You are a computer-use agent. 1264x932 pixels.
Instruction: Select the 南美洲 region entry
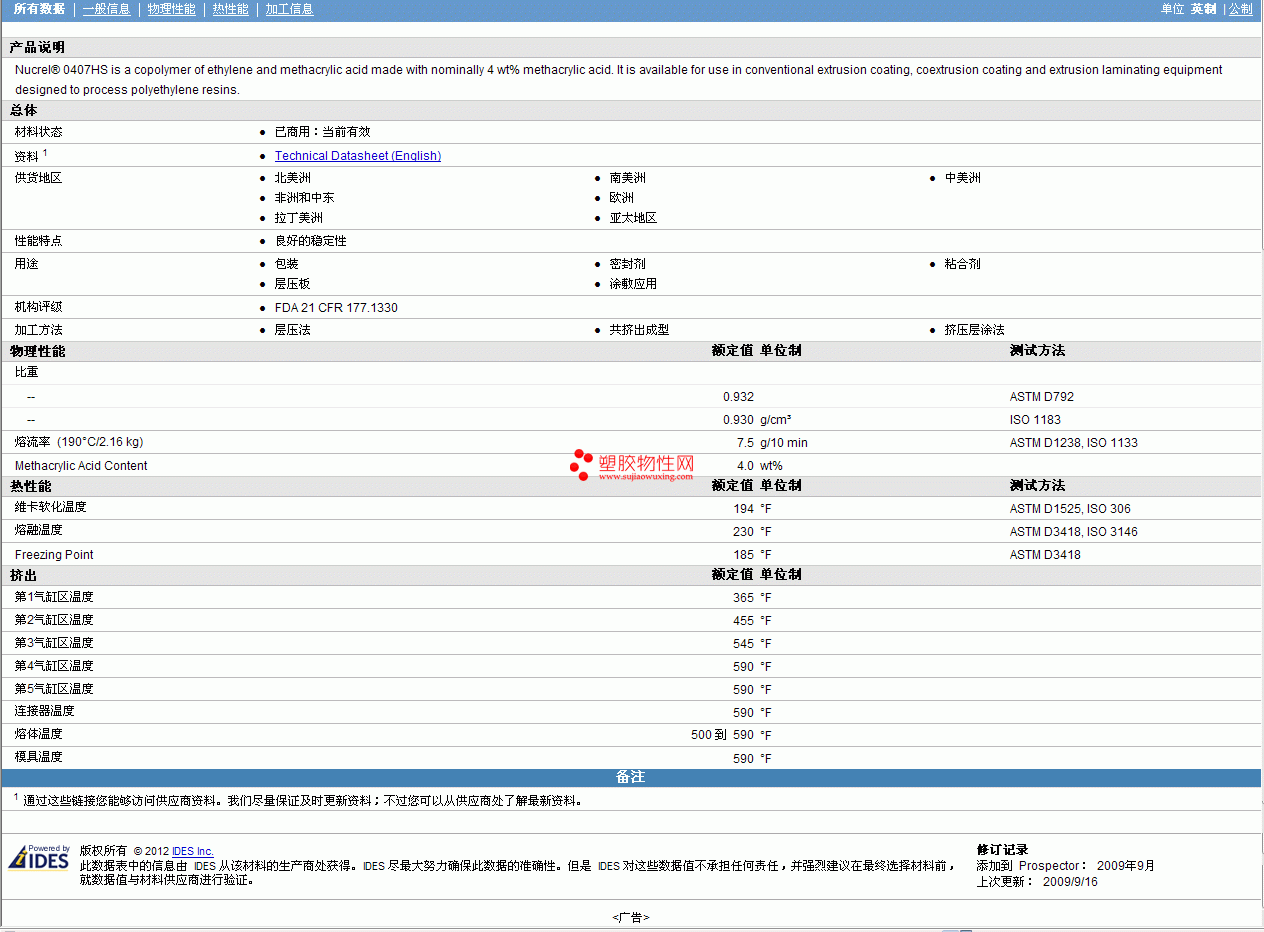(x=628, y=178)
